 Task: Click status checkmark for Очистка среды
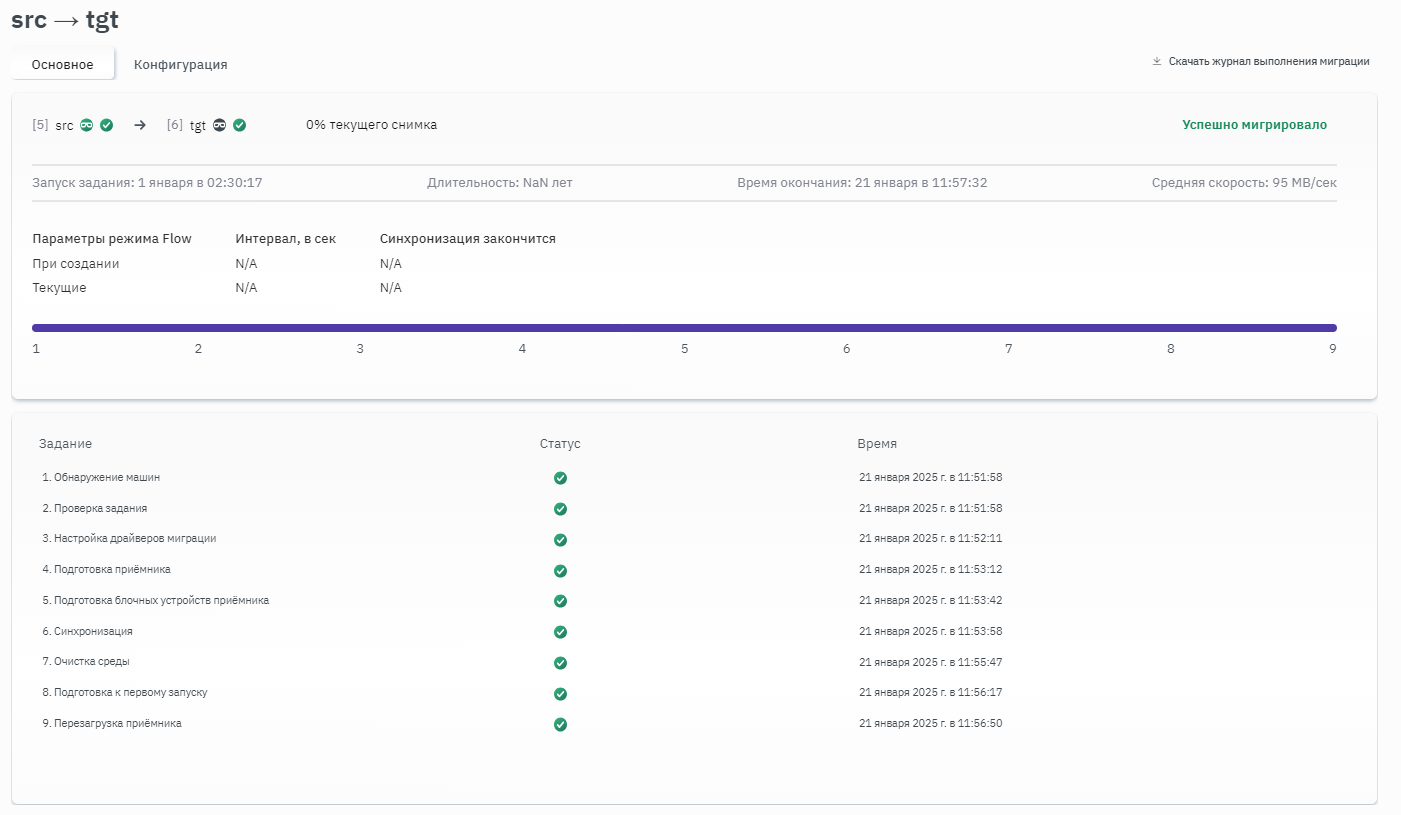point(560,663)
